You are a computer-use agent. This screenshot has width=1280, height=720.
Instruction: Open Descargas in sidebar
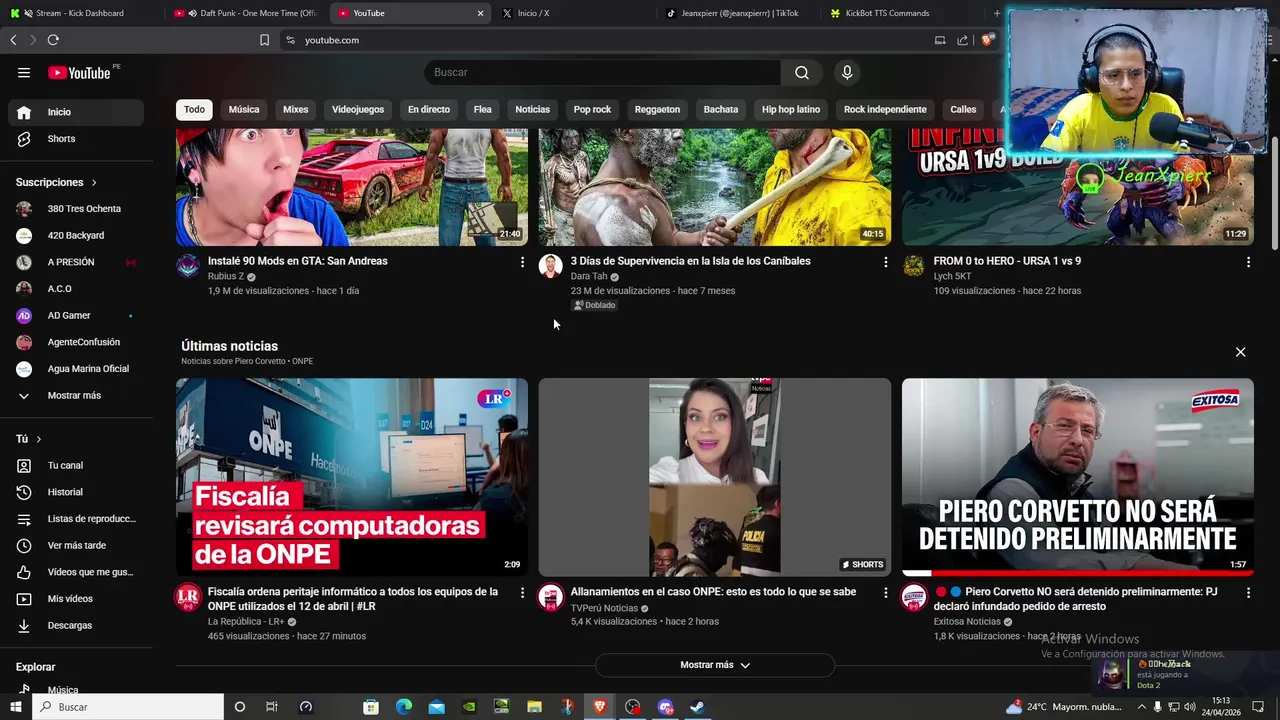click(76, 625)
